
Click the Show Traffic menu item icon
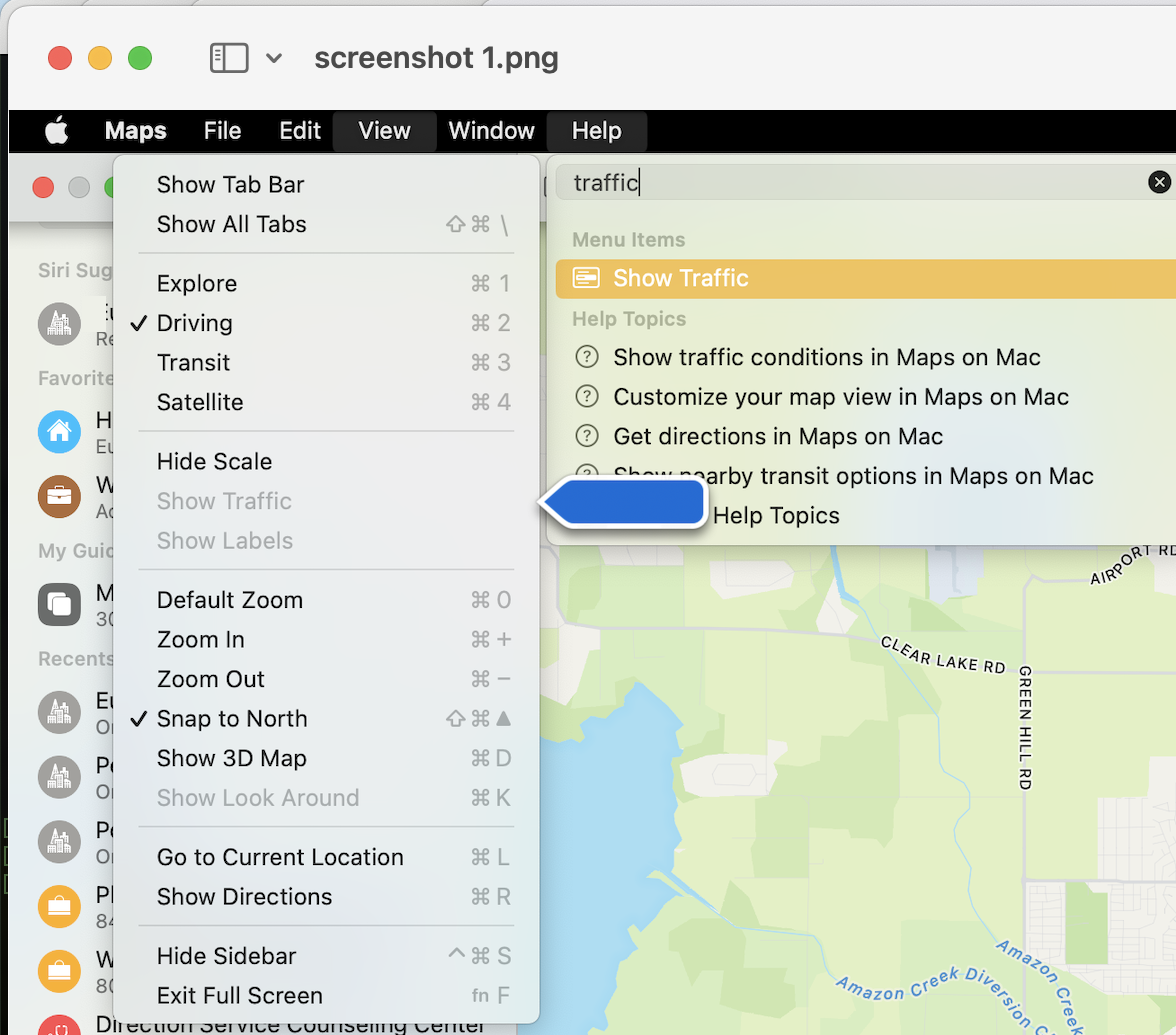click(x=586, y=278)
